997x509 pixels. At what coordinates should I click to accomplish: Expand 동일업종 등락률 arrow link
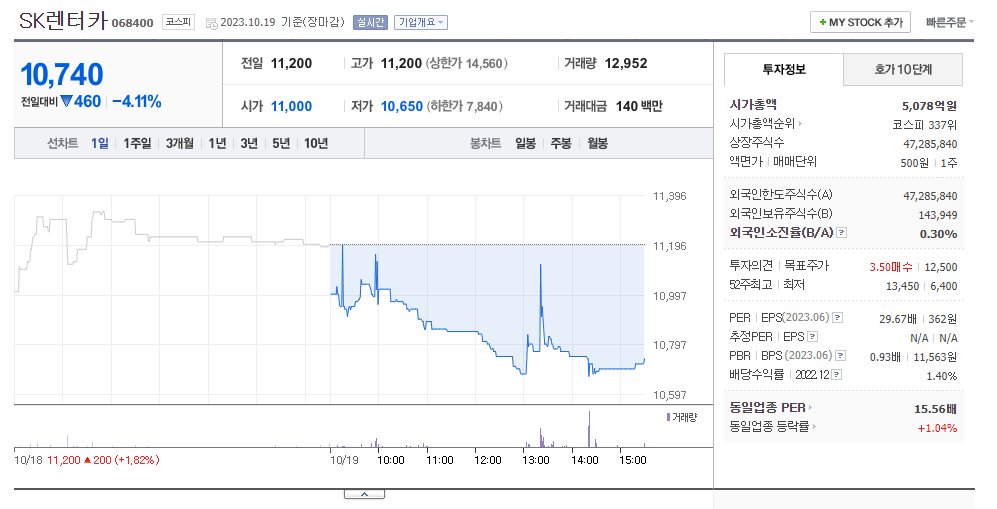814,426
